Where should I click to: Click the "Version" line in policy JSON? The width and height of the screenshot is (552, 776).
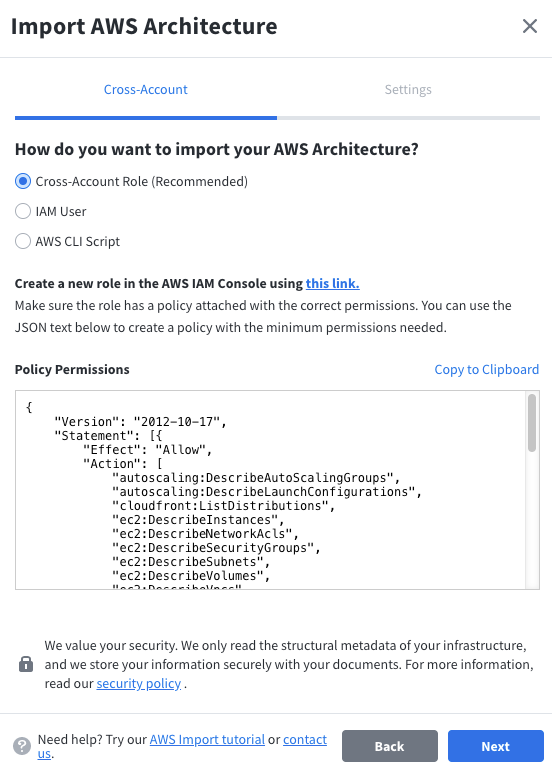click(x=140, y=422)
